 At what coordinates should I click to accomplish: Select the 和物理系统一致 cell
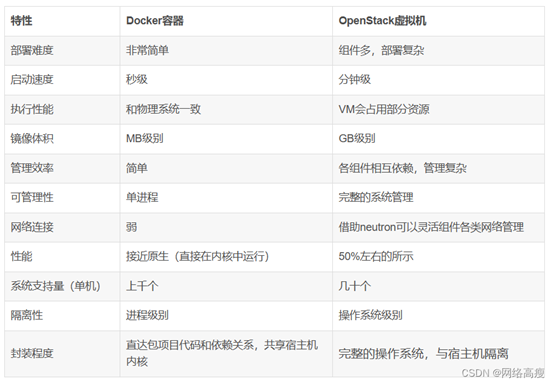(x=226, y=110)
